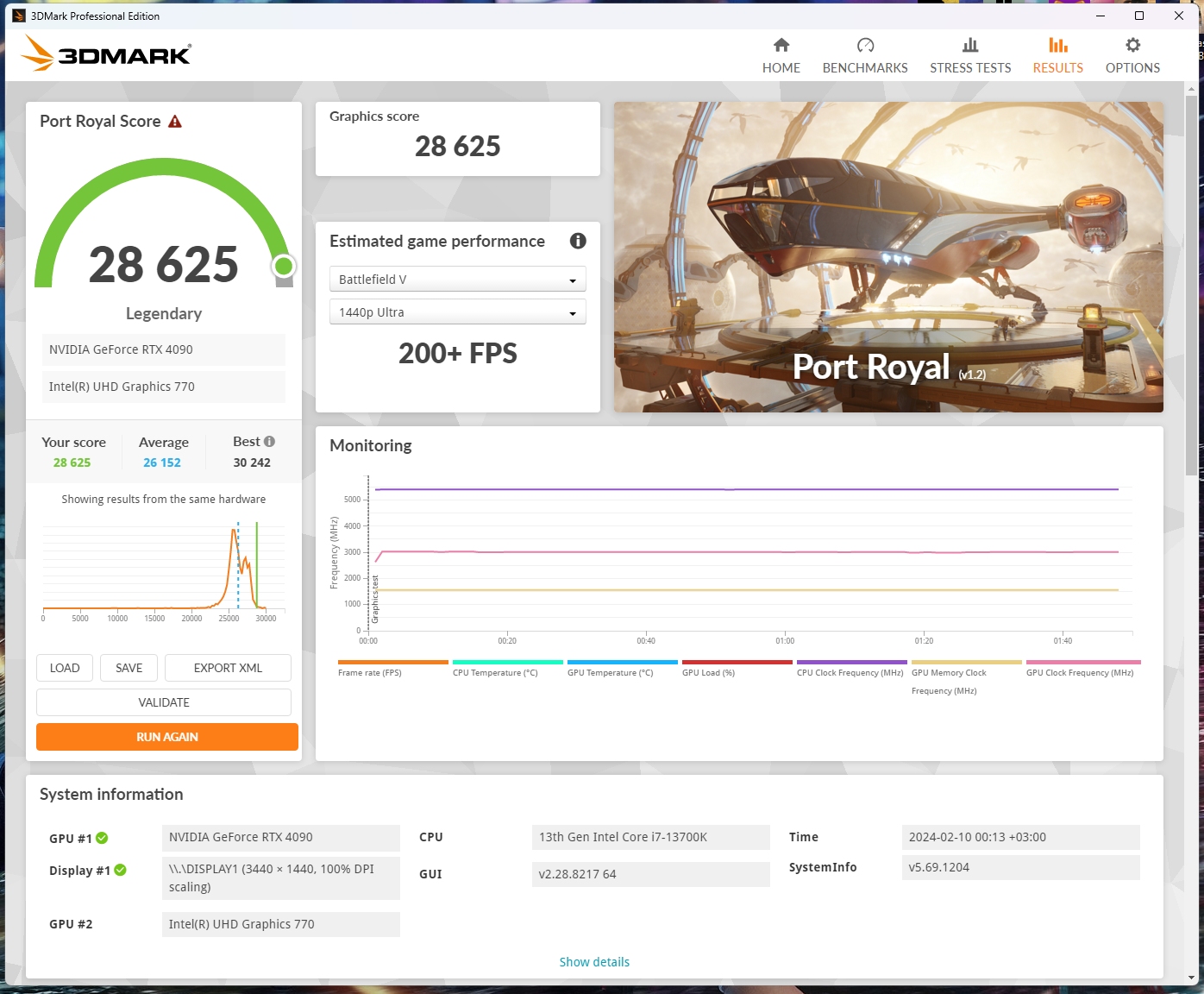Screen dimensions: 1204x994
Task: Click your score value 28 625 under Your score
Action: click(x=72, y=462)
